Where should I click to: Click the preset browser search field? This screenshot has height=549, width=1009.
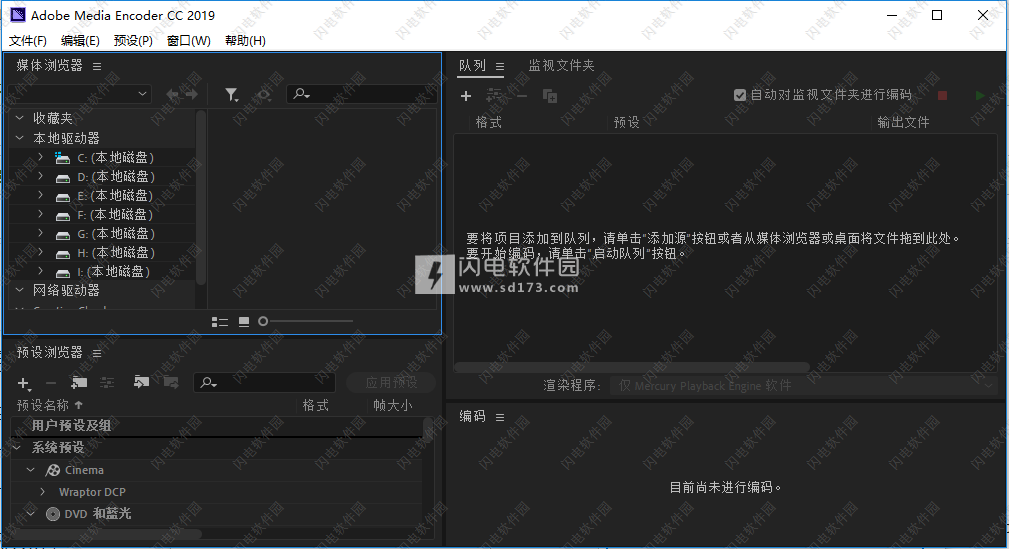click(x=264, y=383)
